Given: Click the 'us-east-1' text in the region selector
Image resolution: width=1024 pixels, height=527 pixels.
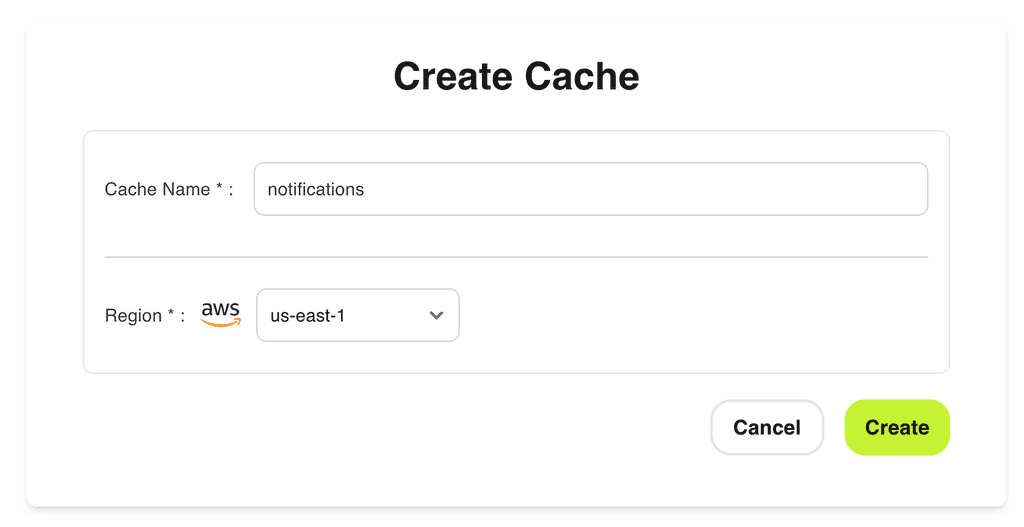Looking at the screenshot, I should click(x=308, y=315).
